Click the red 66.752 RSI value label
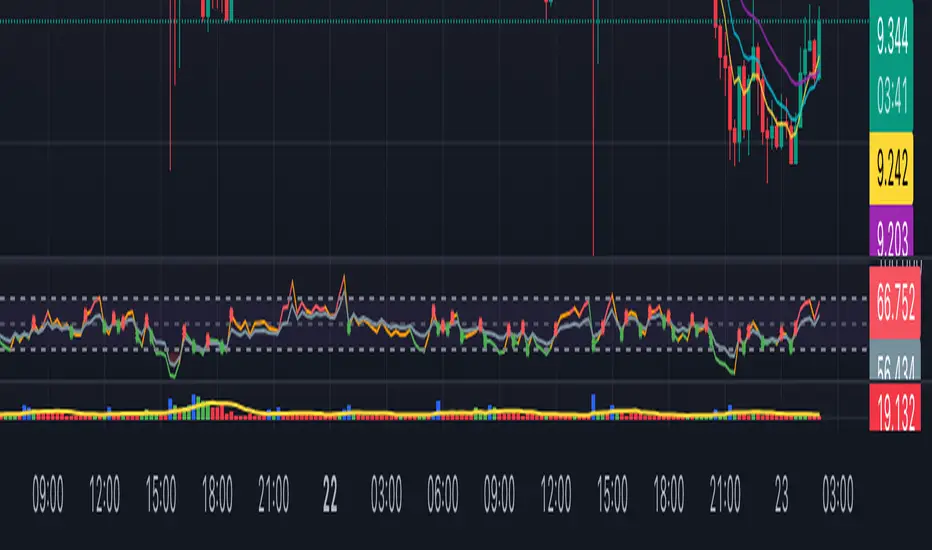This screenshot has height=550, width=932. [x=895, y=303]
